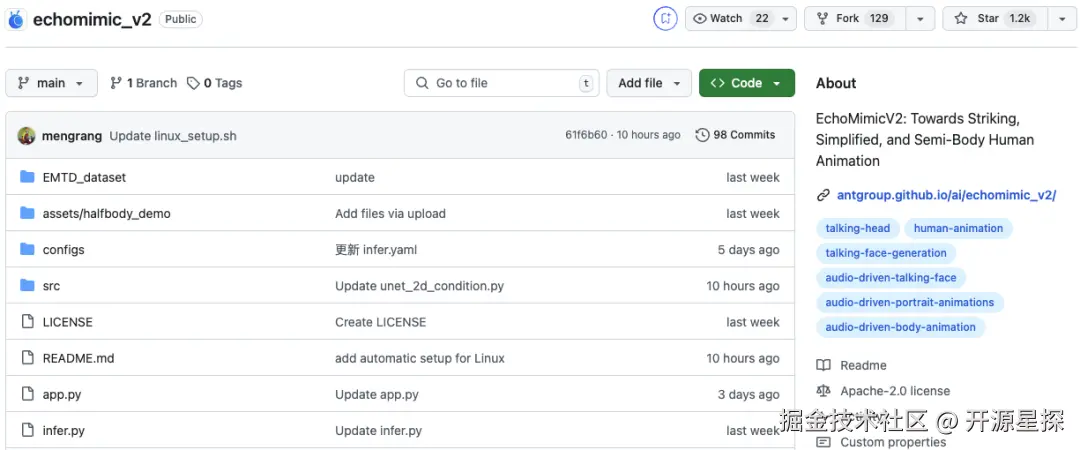Image resolution: width=1080 pixels, height=450 pixels.
Task: Click the Readme book icon in About
Action: click(823, 365)
